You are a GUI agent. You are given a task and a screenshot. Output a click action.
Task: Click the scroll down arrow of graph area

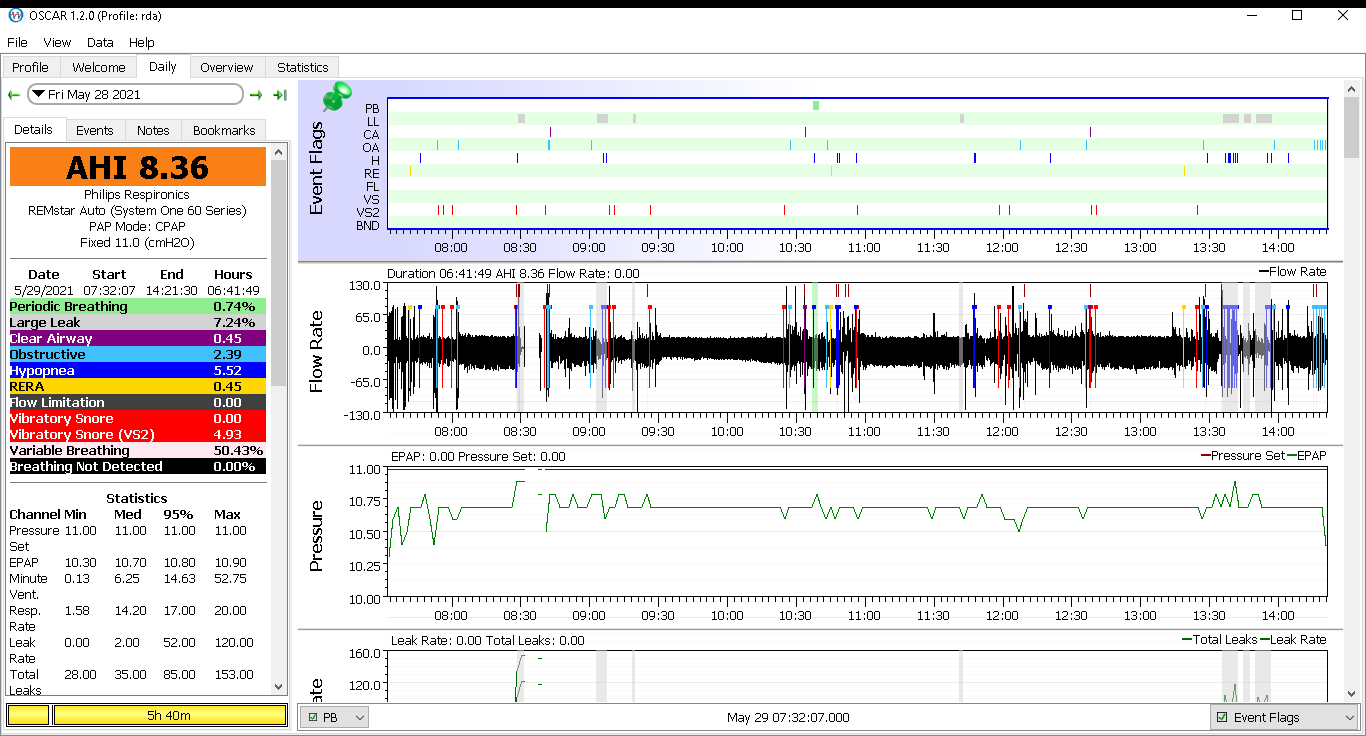(1352, 692)
